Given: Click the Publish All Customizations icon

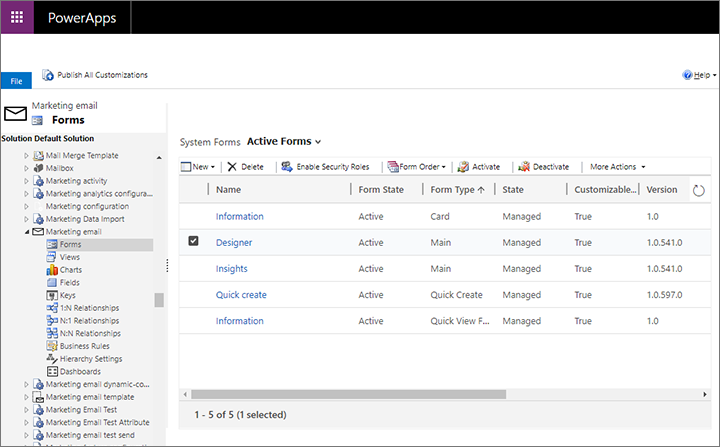Looking at the screenshot, I should pyautogui.click(x=48, y=75).
